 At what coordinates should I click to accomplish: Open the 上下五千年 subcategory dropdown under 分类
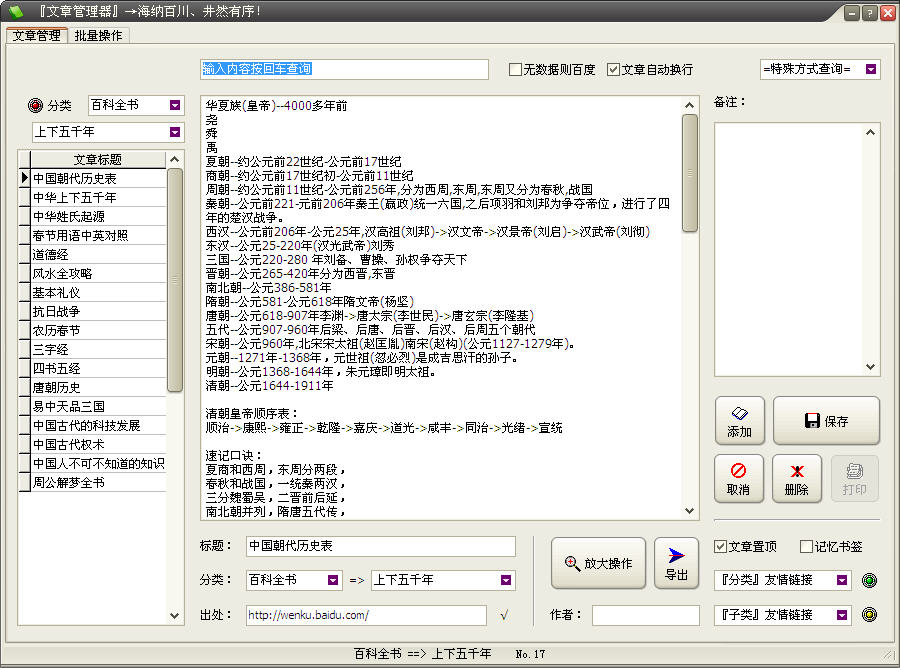(x=175, y=132)
